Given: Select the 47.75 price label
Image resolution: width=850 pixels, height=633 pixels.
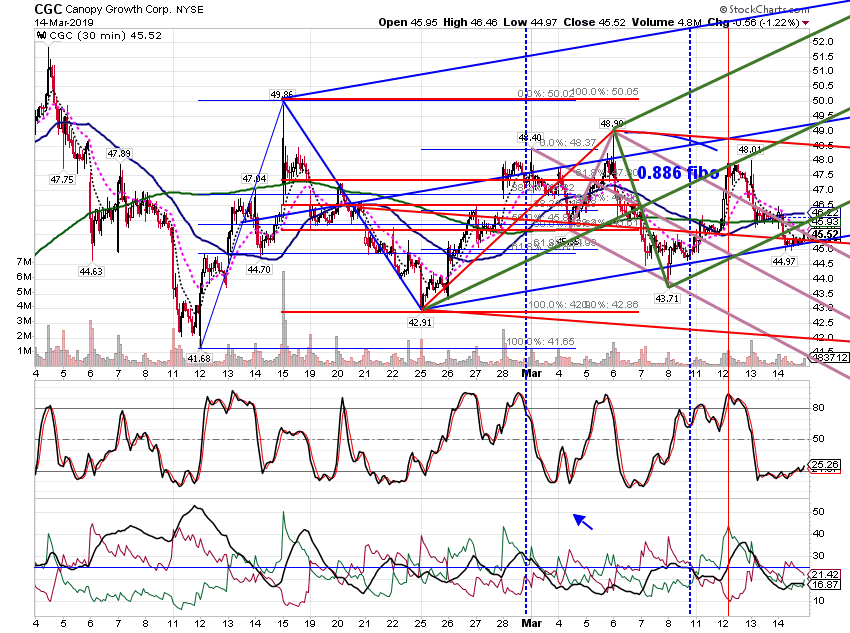Looking at the screenshot, I should tap(62, 179).
